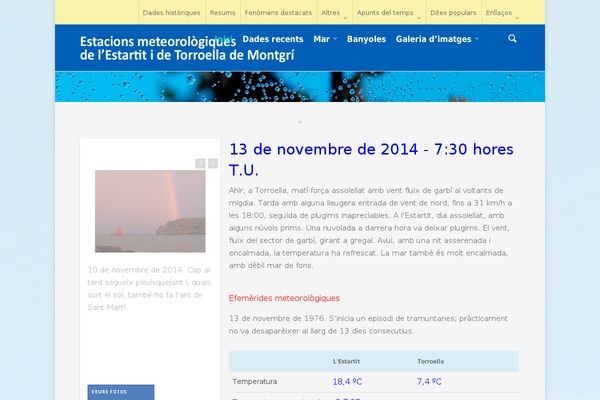The image size is (600, 400).
Task: Expand the Altres dropdown arrow
Action: (x=345, y=18)
